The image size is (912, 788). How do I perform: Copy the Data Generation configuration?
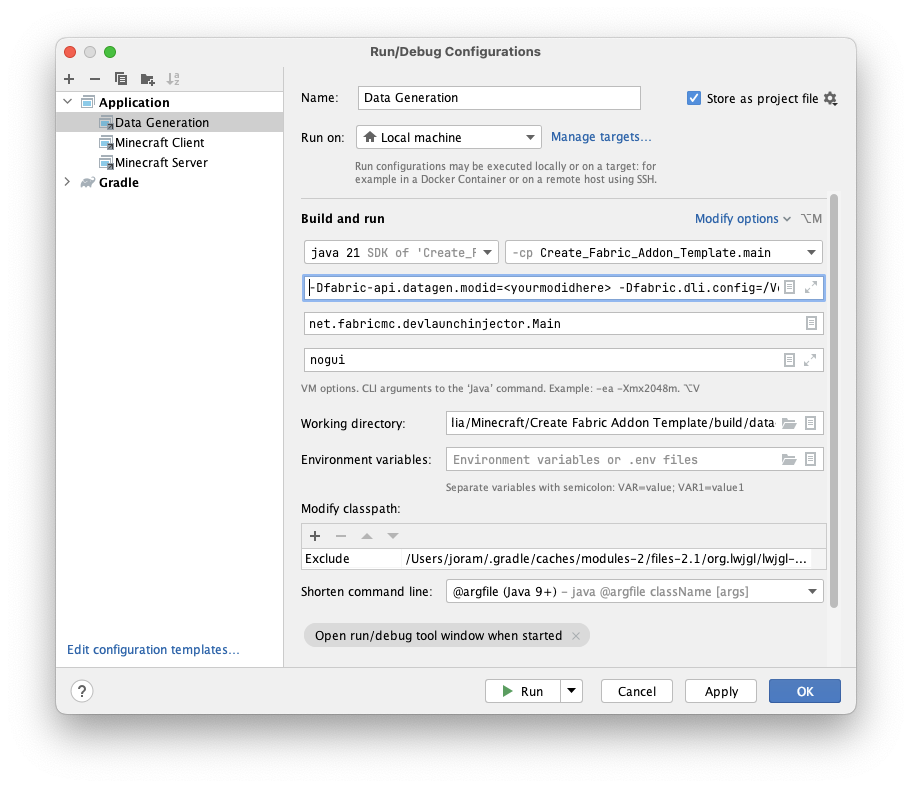[x=120, y=79]
